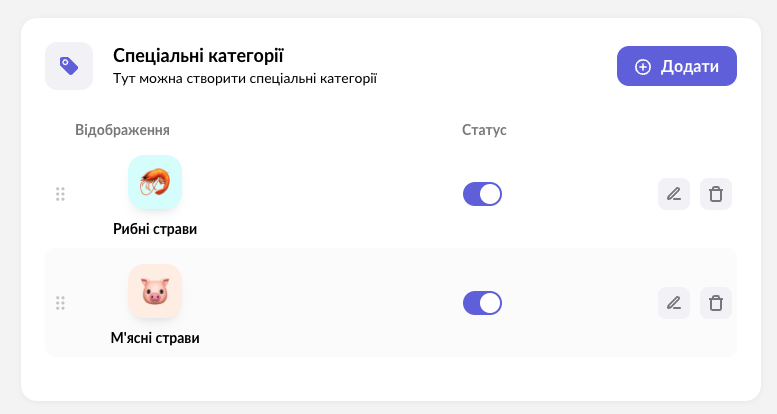Click the М'ясні страви label

tap(155, 338)
